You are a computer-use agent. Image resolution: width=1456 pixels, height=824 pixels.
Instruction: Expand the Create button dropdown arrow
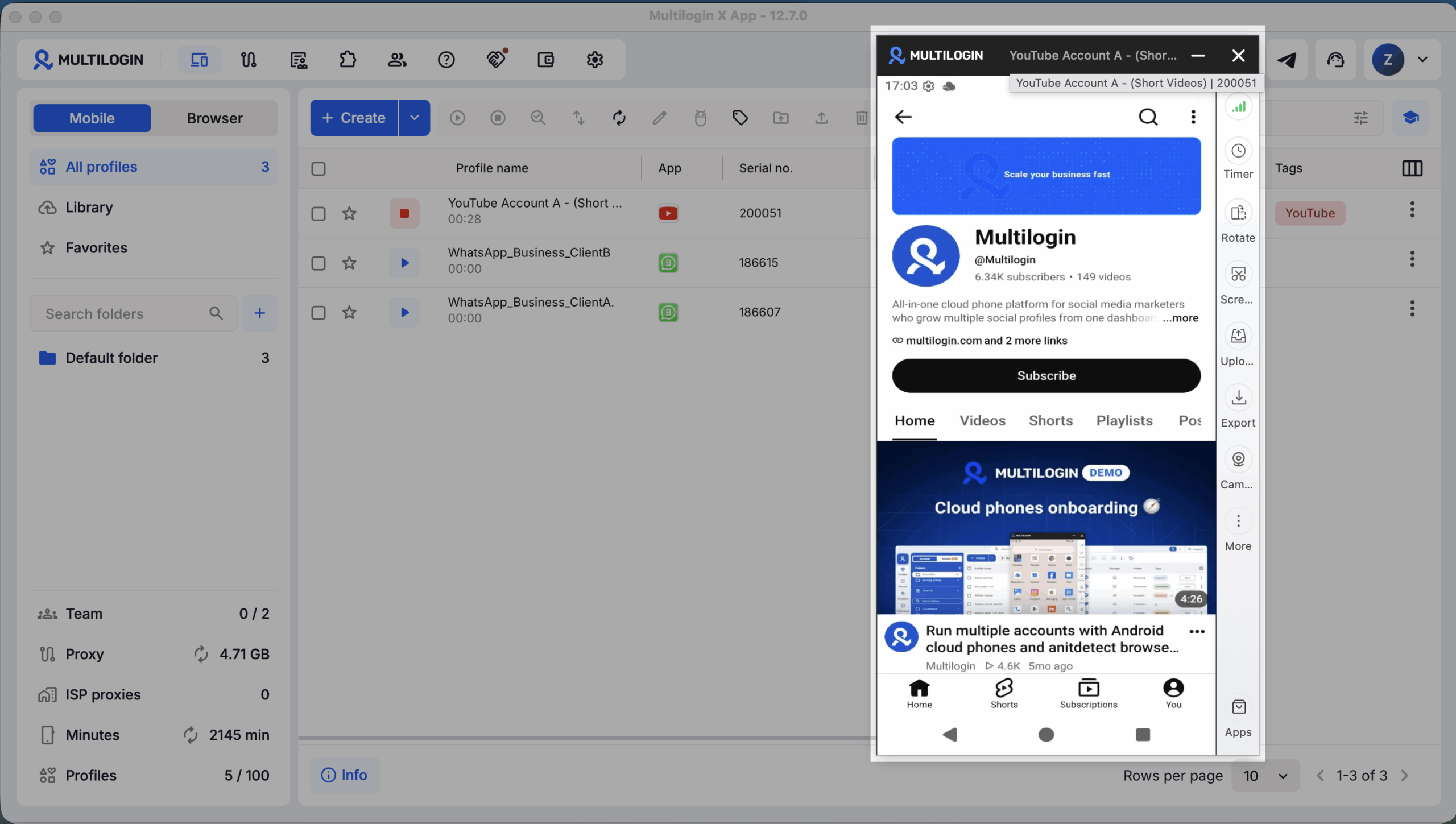[x=415, y=118]
